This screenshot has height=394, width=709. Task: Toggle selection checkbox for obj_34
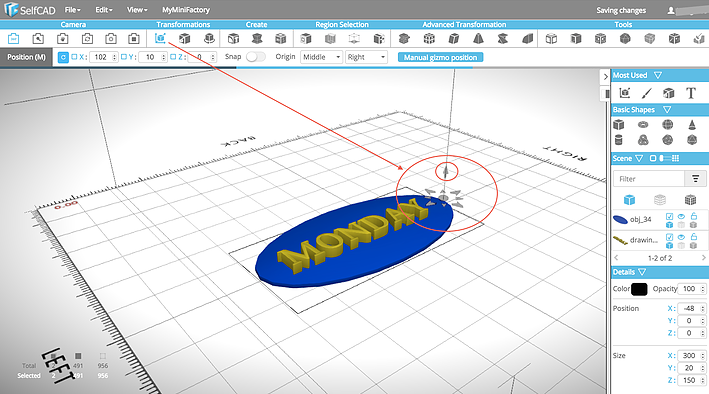(x=670, y=217)
